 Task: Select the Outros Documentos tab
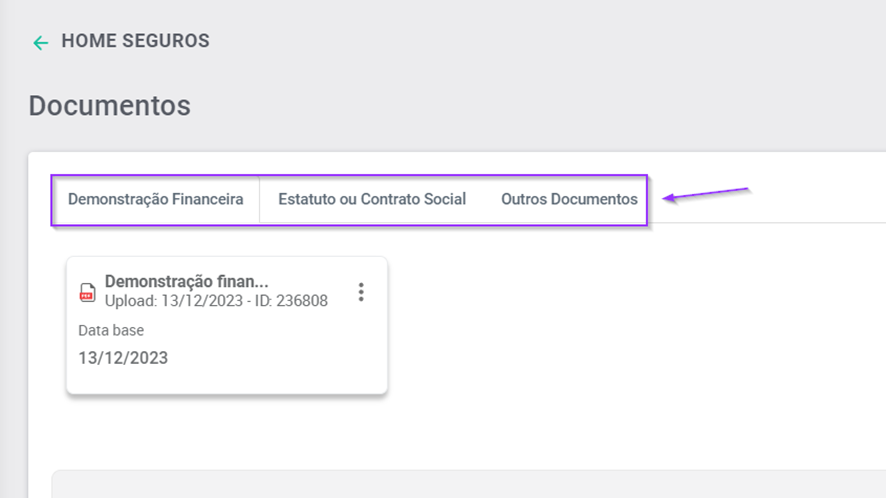(569, 199)
